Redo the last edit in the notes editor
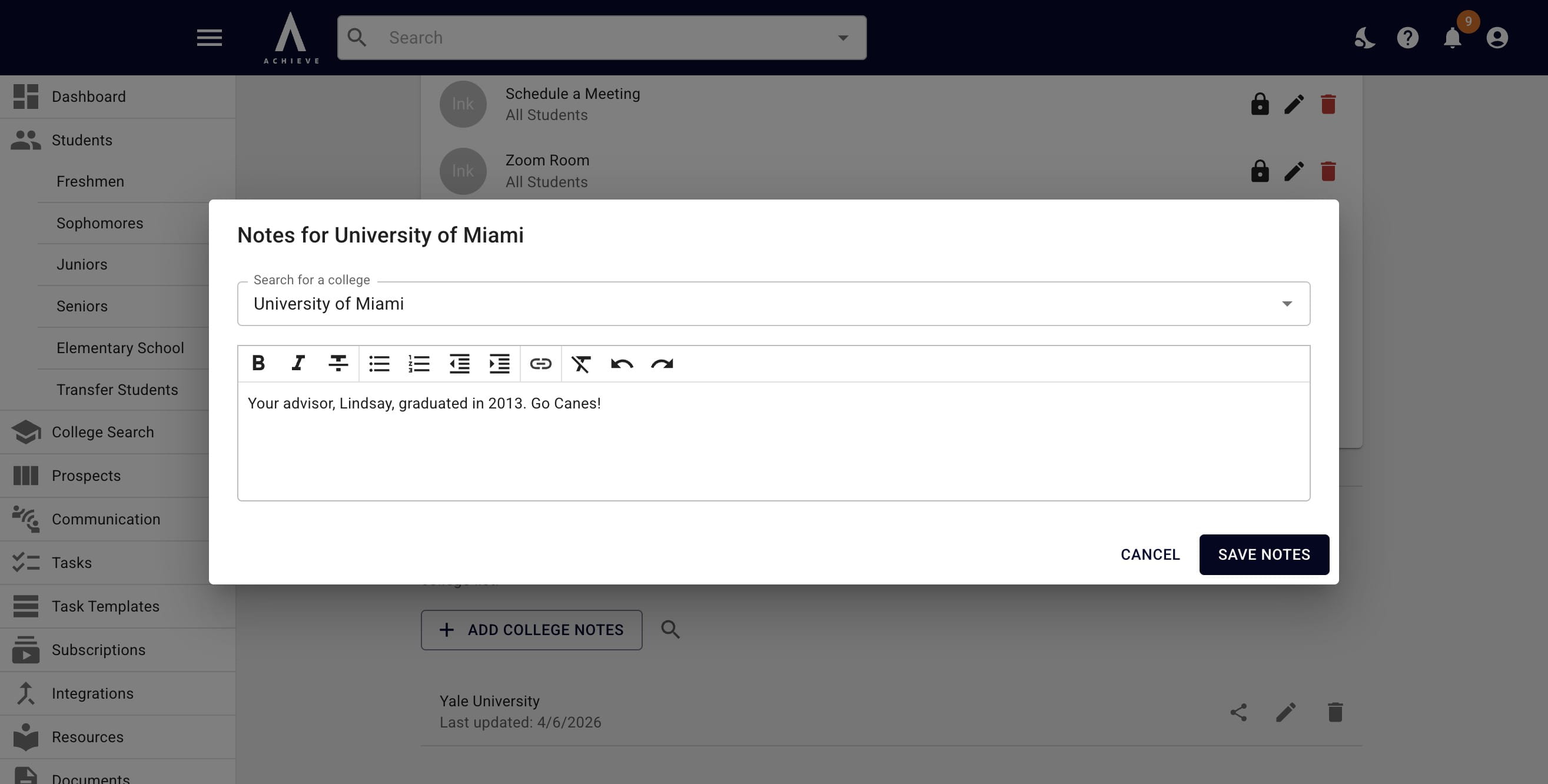This screenshot has height=784, width=1548. click(x=662, y=364)
